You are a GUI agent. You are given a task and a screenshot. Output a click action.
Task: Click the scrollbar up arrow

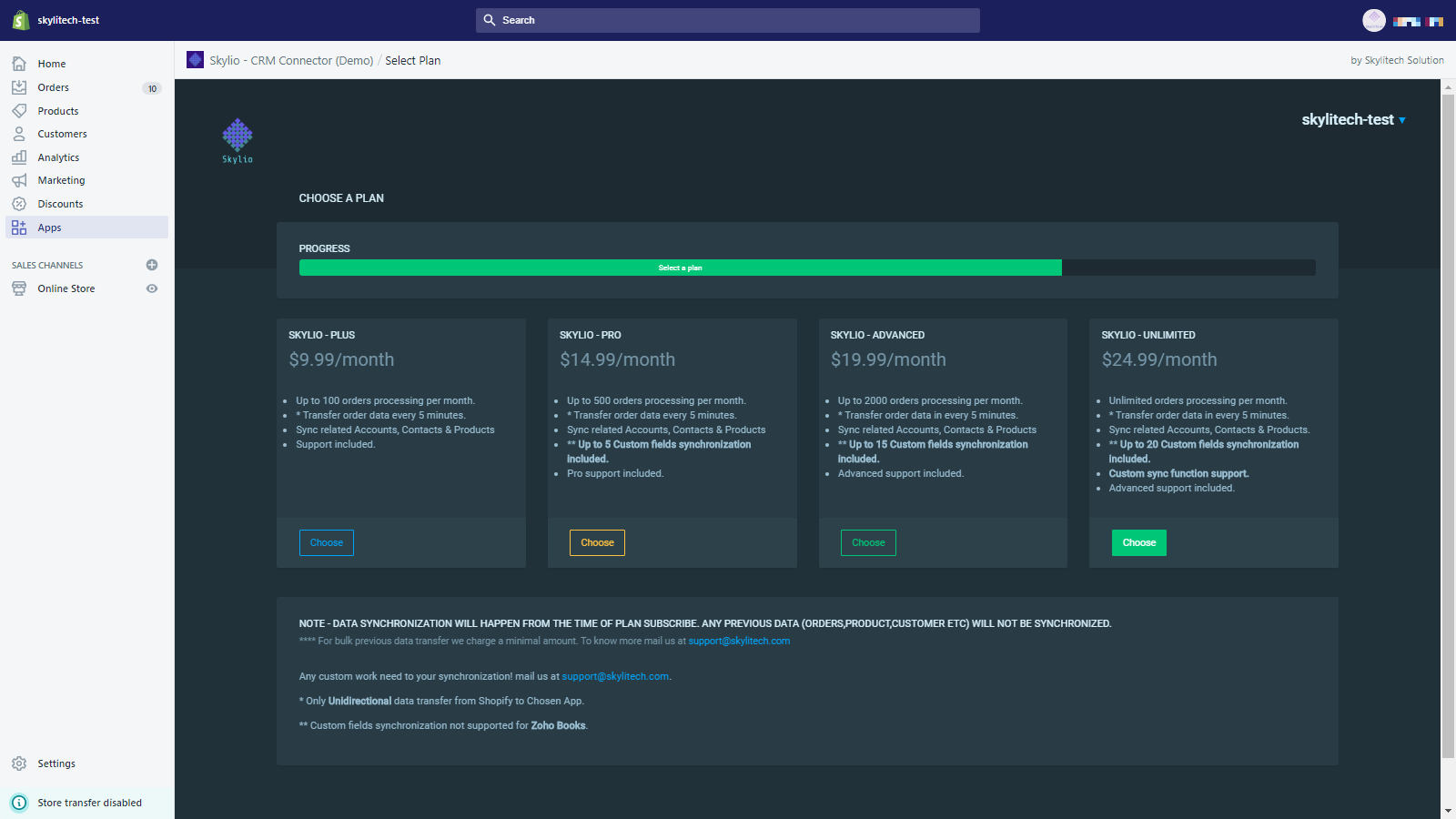click(1448, 86)
